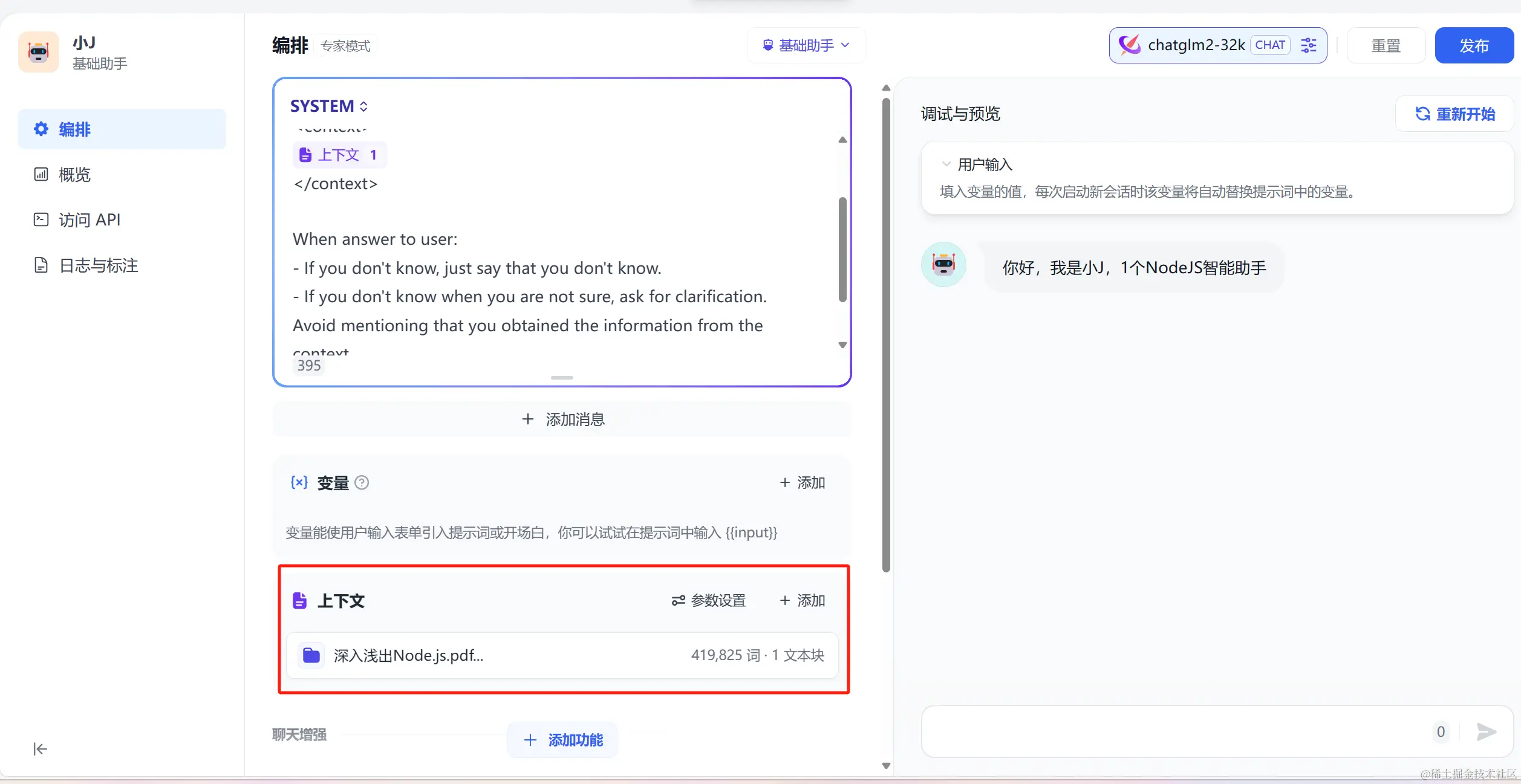The height and width of the screenshot is (784, 1521).
Task: Toggle the SYSTEM role selector
Action: tap(329, 106)
